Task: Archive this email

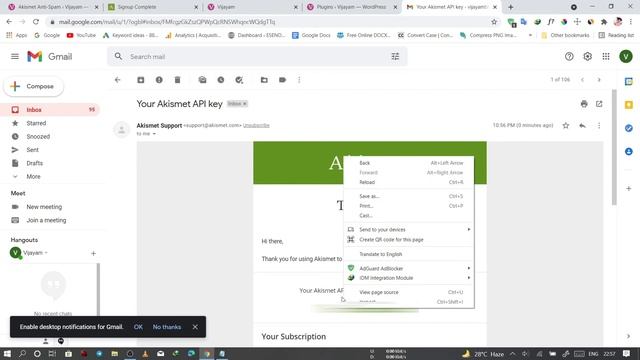Action: (141, 80)
